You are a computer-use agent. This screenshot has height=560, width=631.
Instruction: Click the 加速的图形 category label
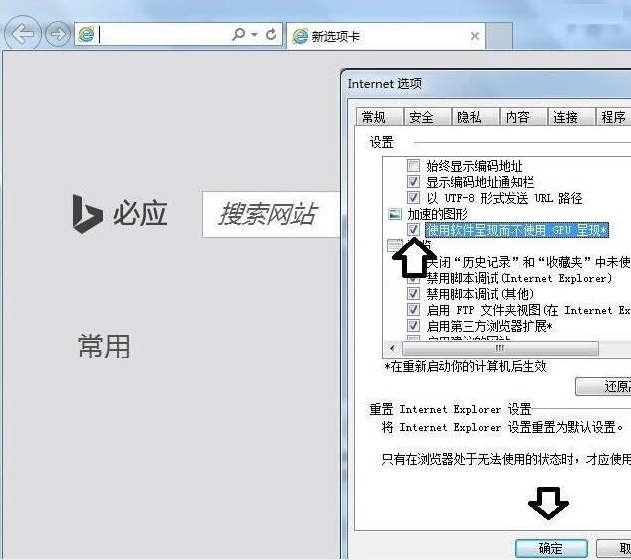[x=437, y=214]
